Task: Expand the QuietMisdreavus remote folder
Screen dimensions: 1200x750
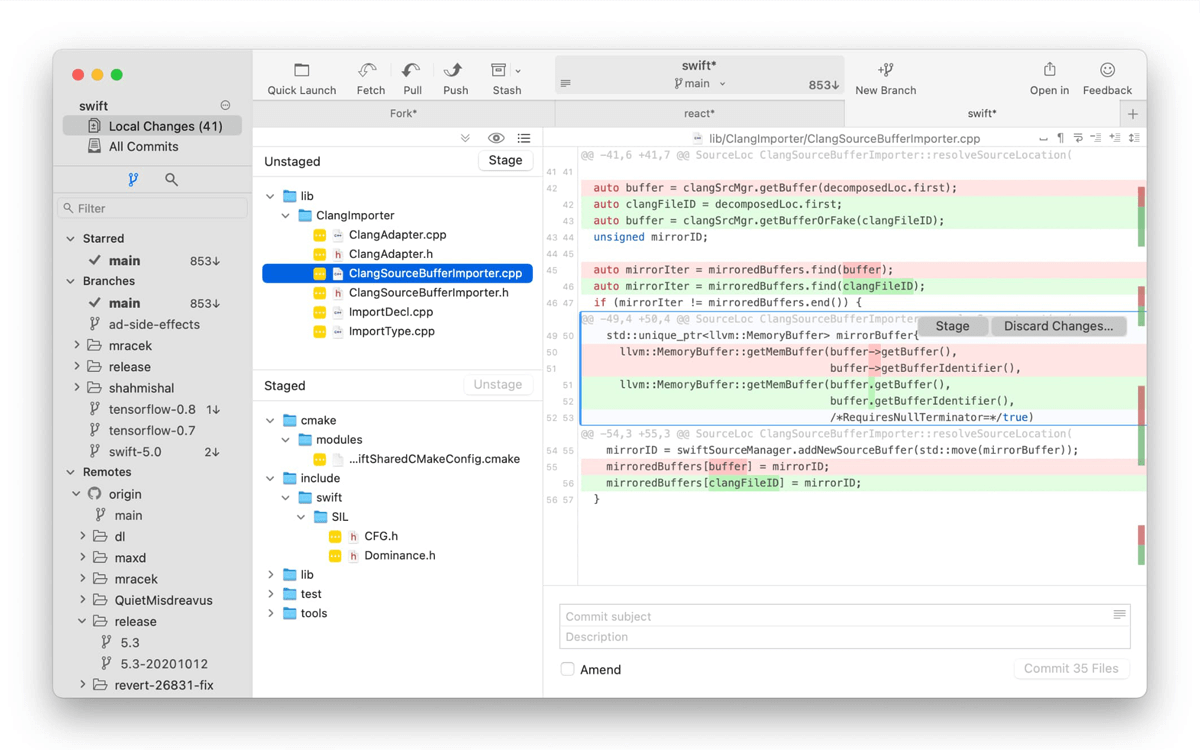Action: [x=83, y=600]
